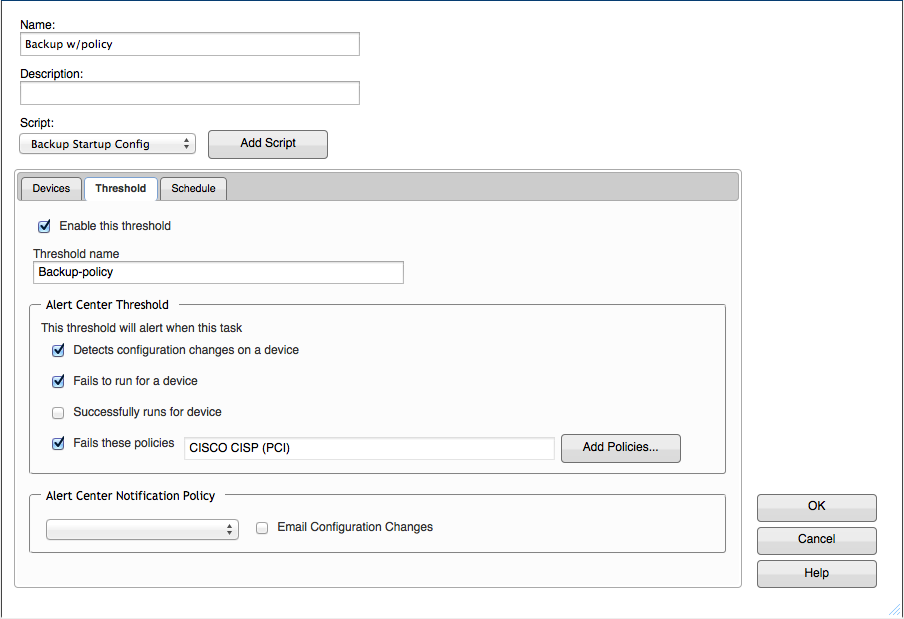
Task: Select the Threshold tab
Action: click(120, 188)
